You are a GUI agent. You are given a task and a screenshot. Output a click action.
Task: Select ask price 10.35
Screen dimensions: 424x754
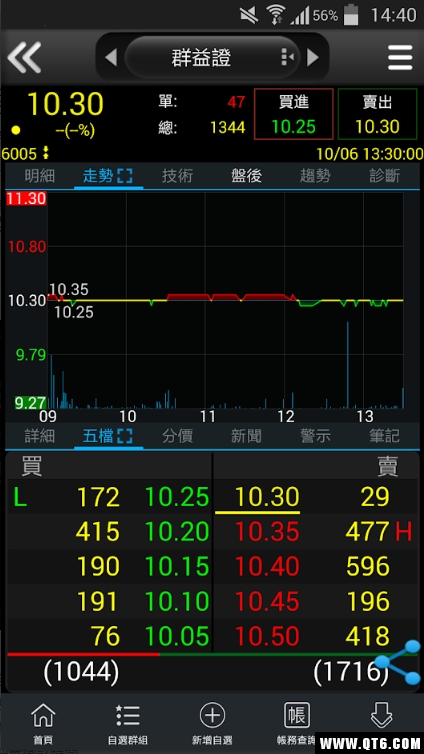(x=267, y=532)
